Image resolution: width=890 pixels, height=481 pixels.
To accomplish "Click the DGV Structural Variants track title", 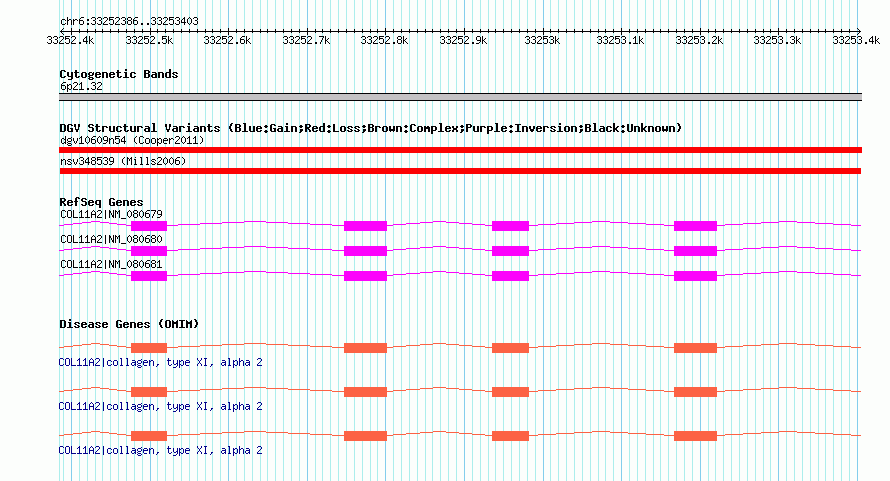I will pos(370,128).
